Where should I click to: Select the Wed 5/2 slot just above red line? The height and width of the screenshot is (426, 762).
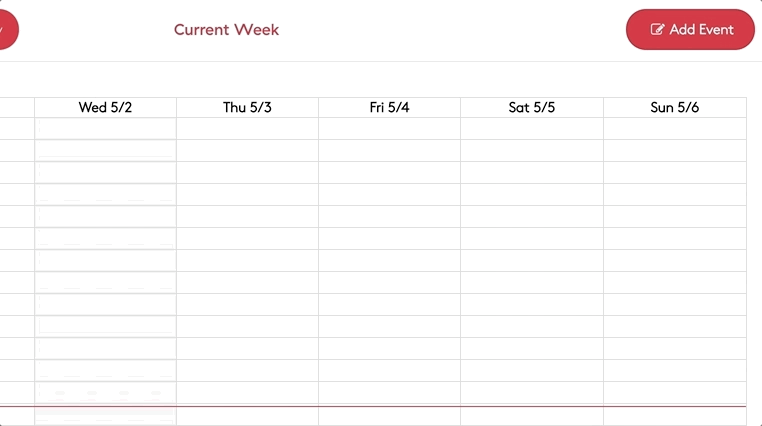click(x=105, y=393)
